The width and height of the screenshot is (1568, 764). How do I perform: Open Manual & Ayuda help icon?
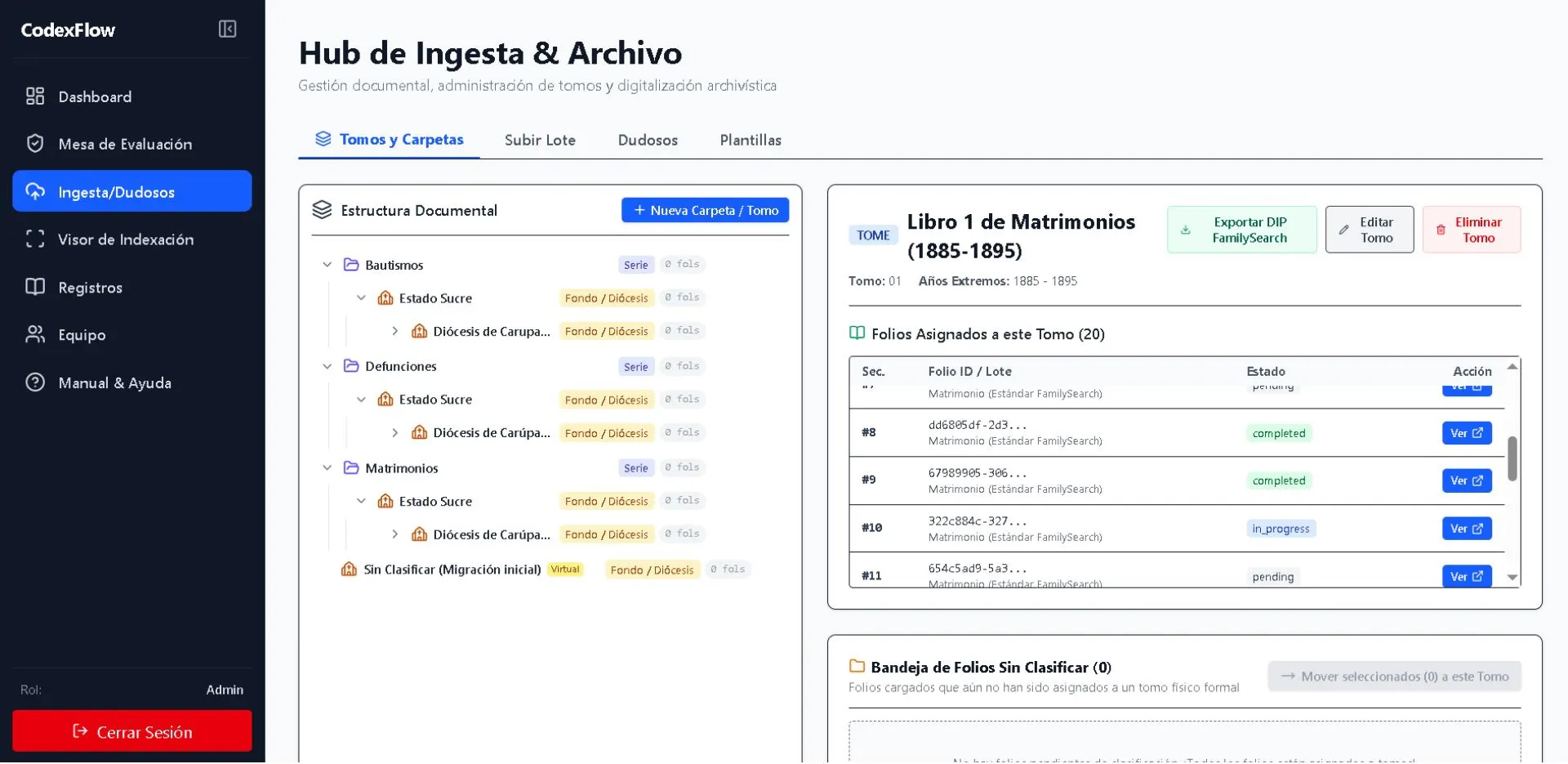[35, 382]
